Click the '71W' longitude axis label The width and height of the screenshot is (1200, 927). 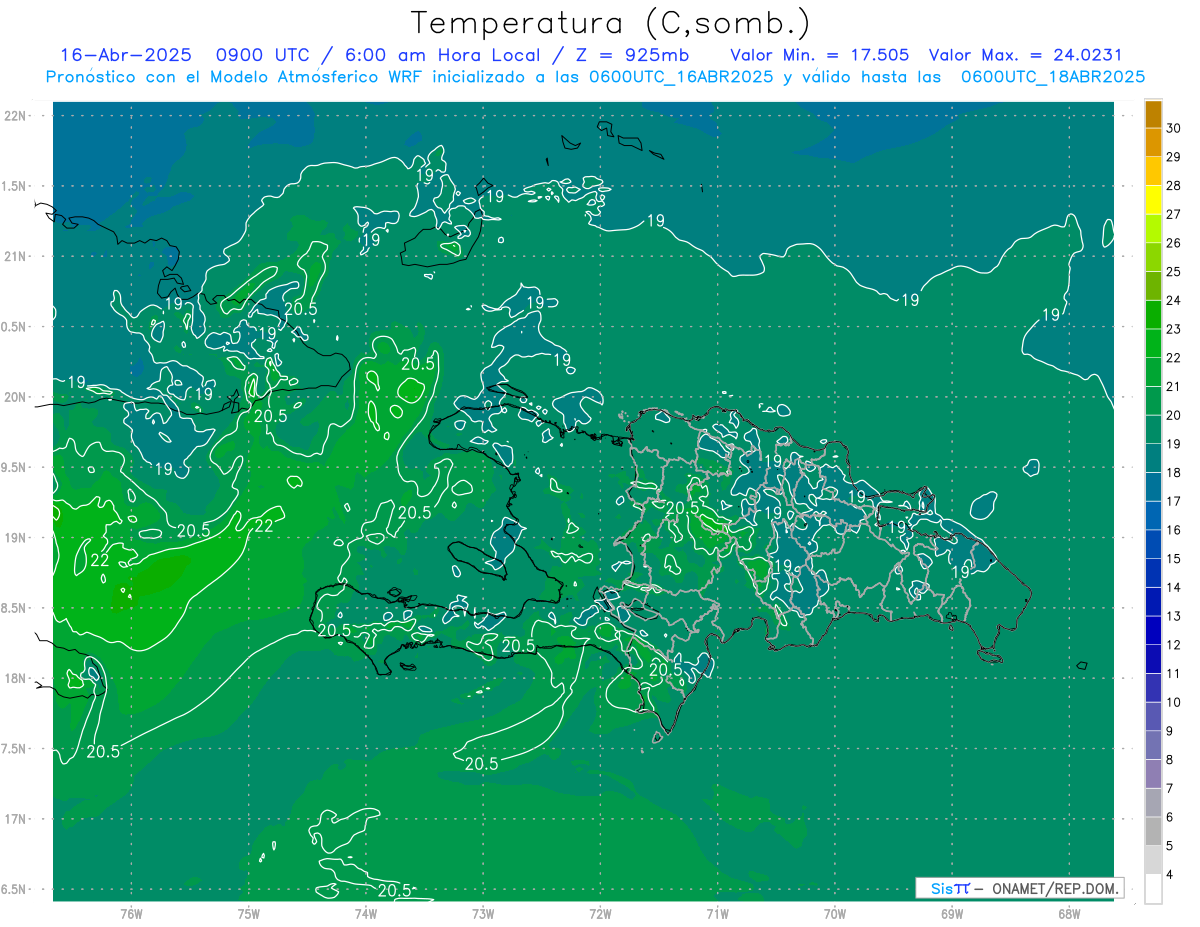(x=717, y=913)
